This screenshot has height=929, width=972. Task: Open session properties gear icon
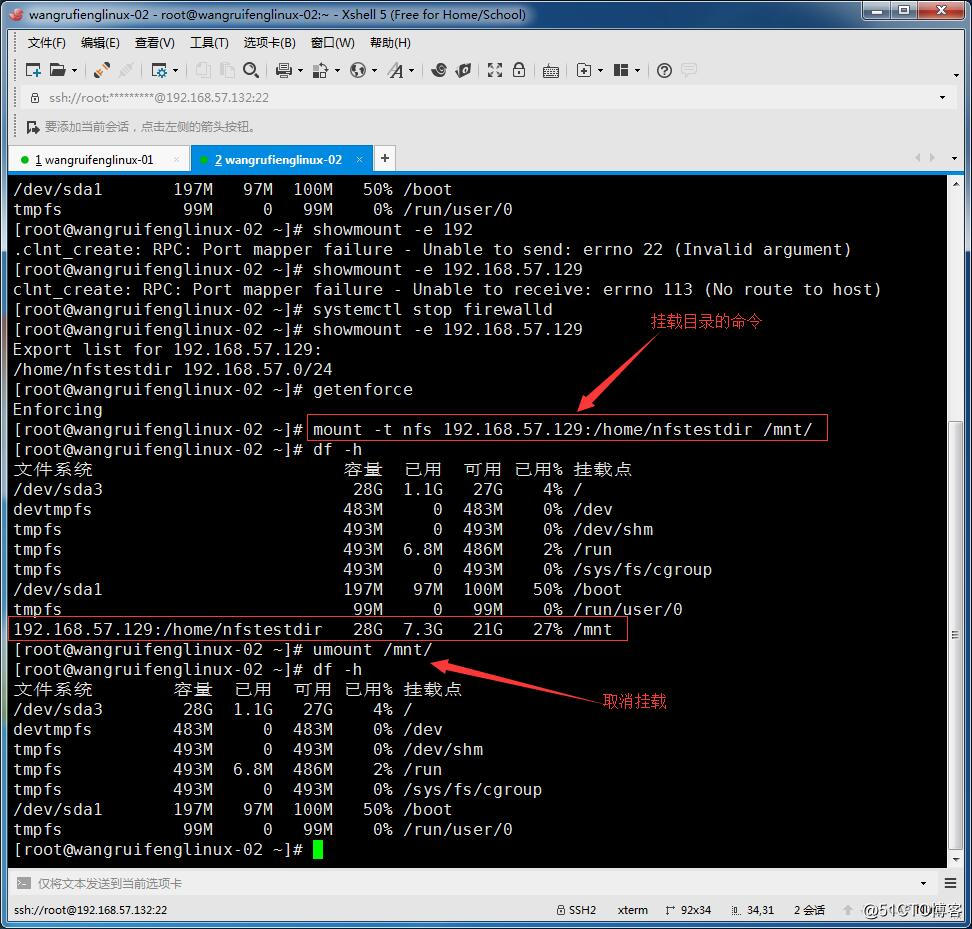point(159,70)
